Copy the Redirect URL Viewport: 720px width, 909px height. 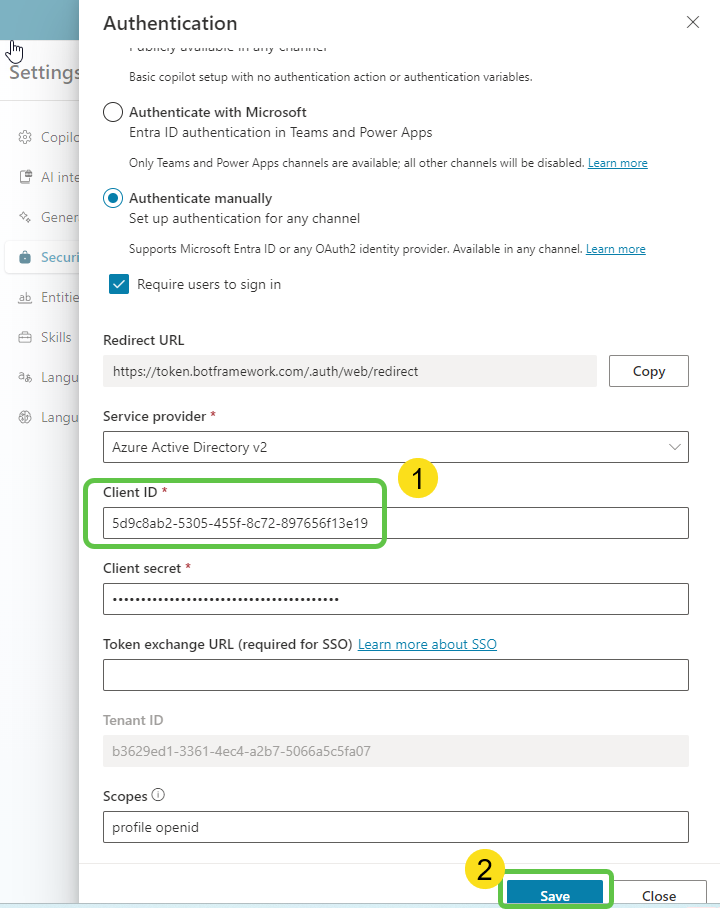(x=648, y=371)
